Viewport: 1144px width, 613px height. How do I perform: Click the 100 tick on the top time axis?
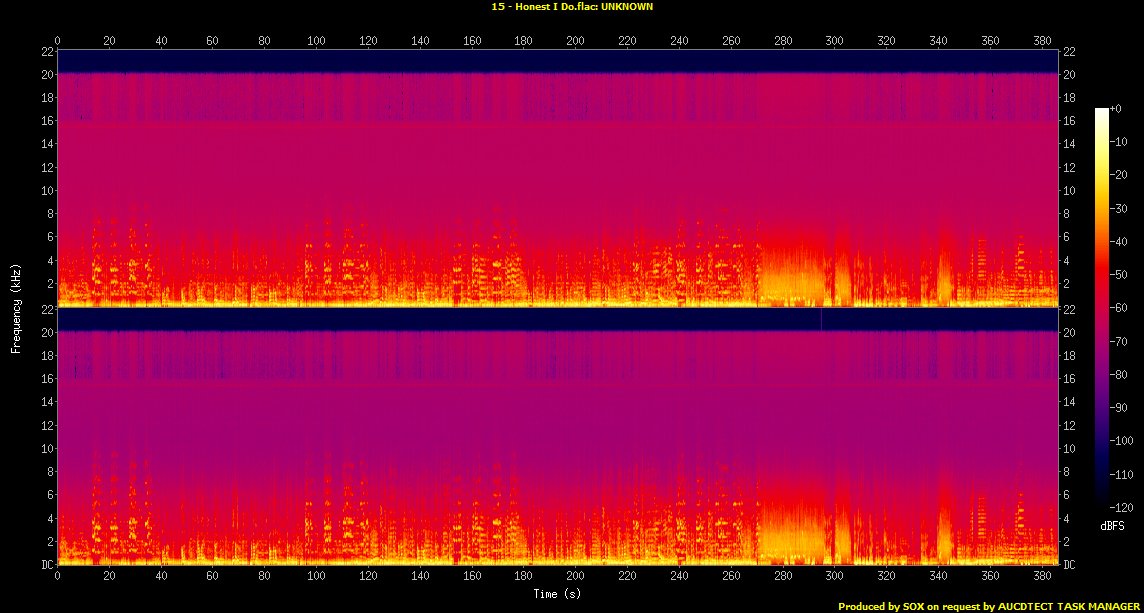(316, 41)
